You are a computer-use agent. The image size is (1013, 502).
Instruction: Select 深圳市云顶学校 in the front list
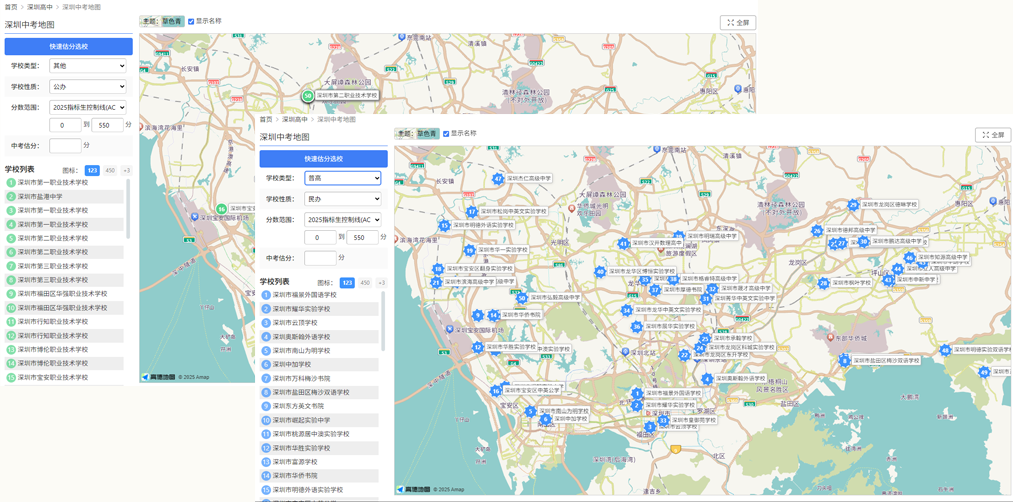click(320, 322)
